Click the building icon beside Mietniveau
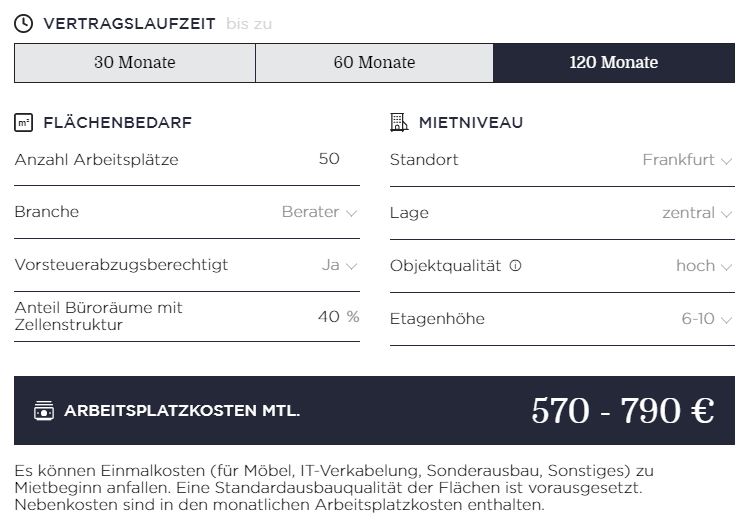 coord(399,123)
